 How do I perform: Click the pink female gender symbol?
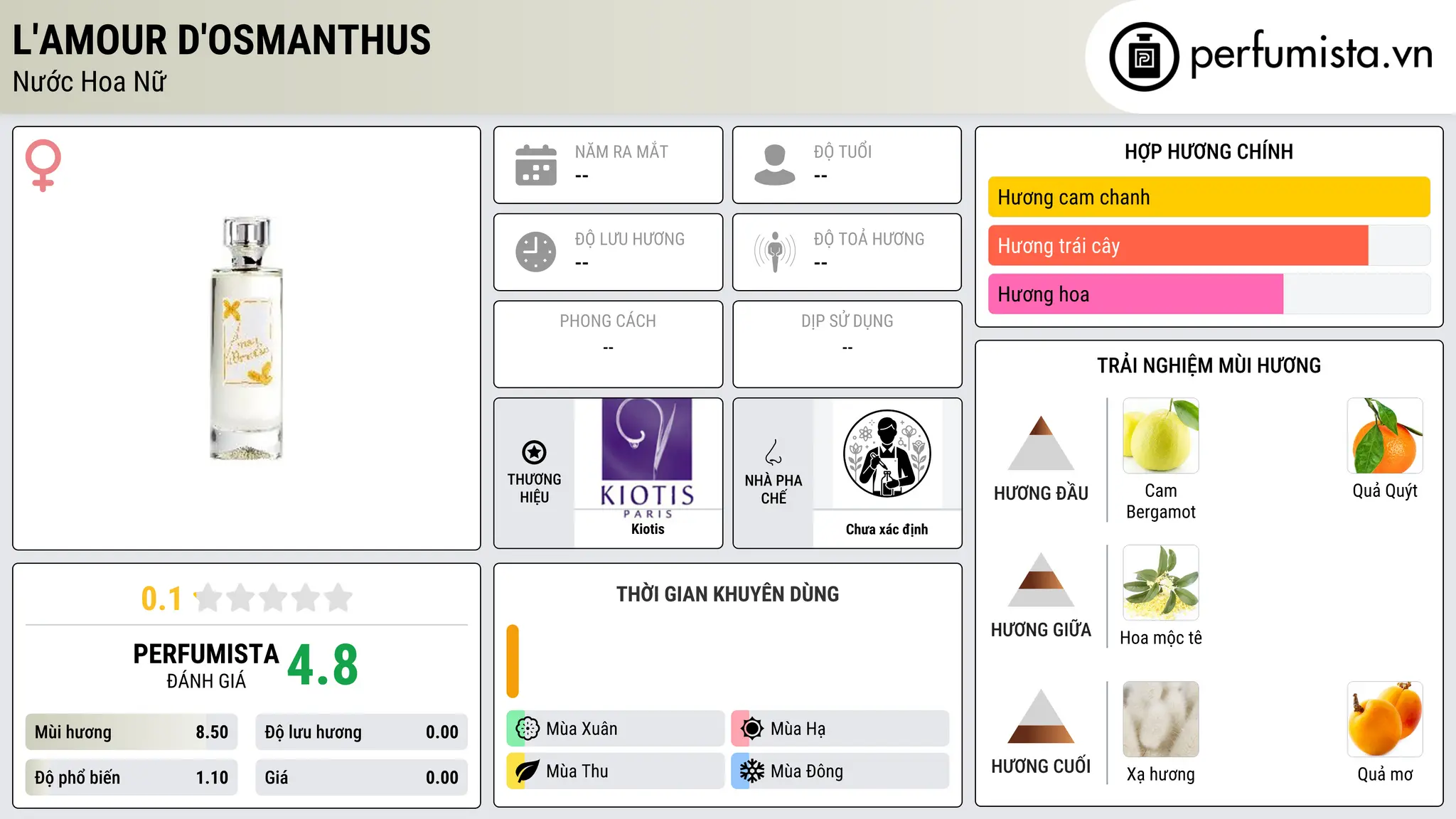click(43, 165)
